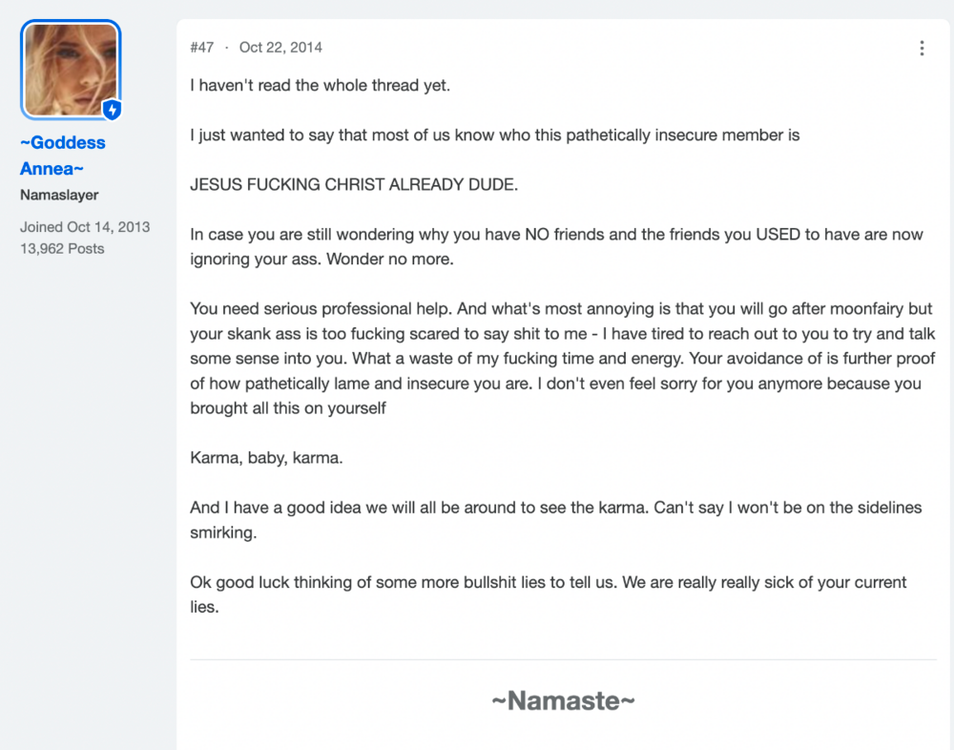Click the all-caps "ALREADY DUDE" line

point(354,184)
